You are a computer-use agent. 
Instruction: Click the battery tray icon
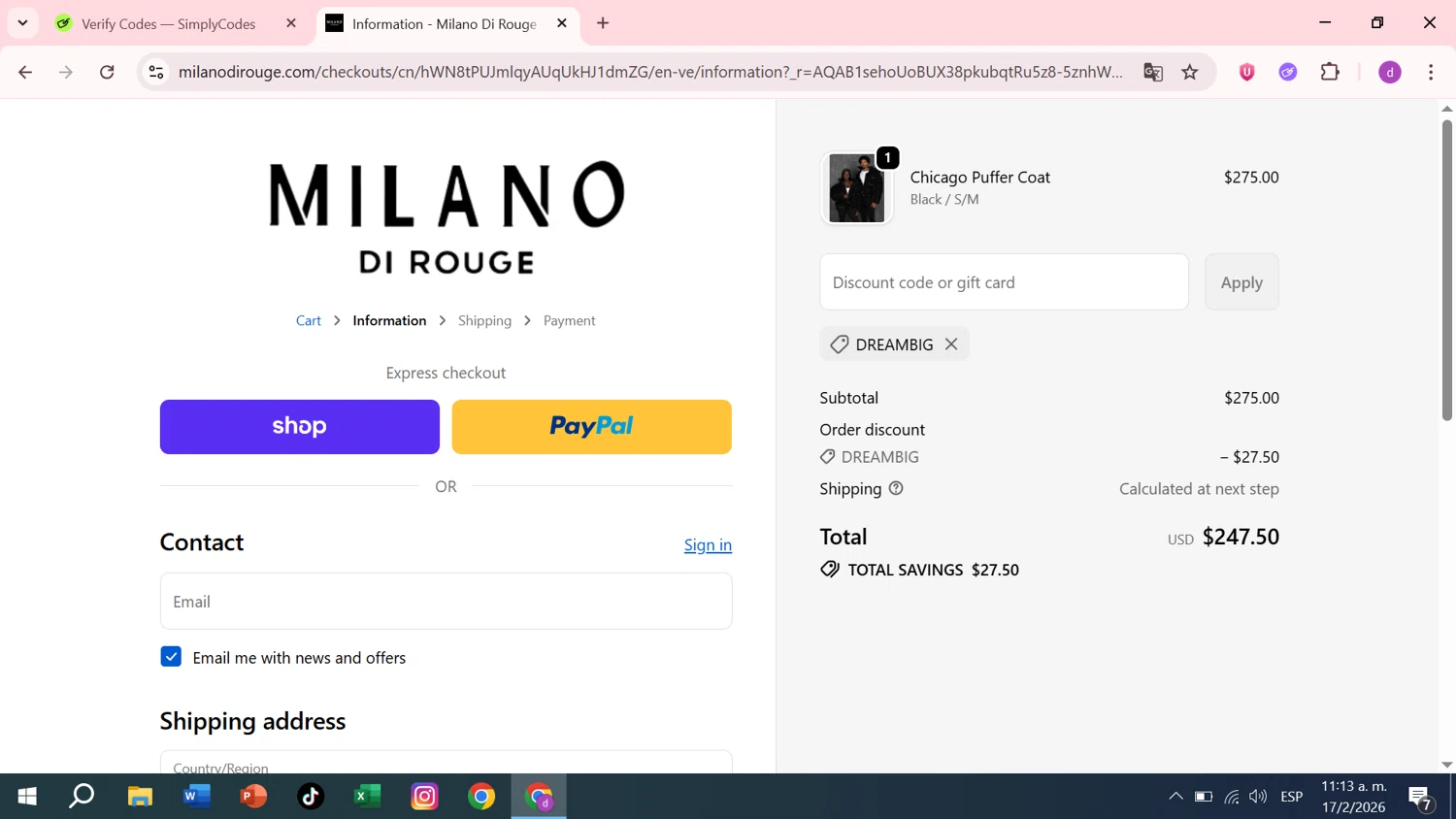click(1204, 797)
